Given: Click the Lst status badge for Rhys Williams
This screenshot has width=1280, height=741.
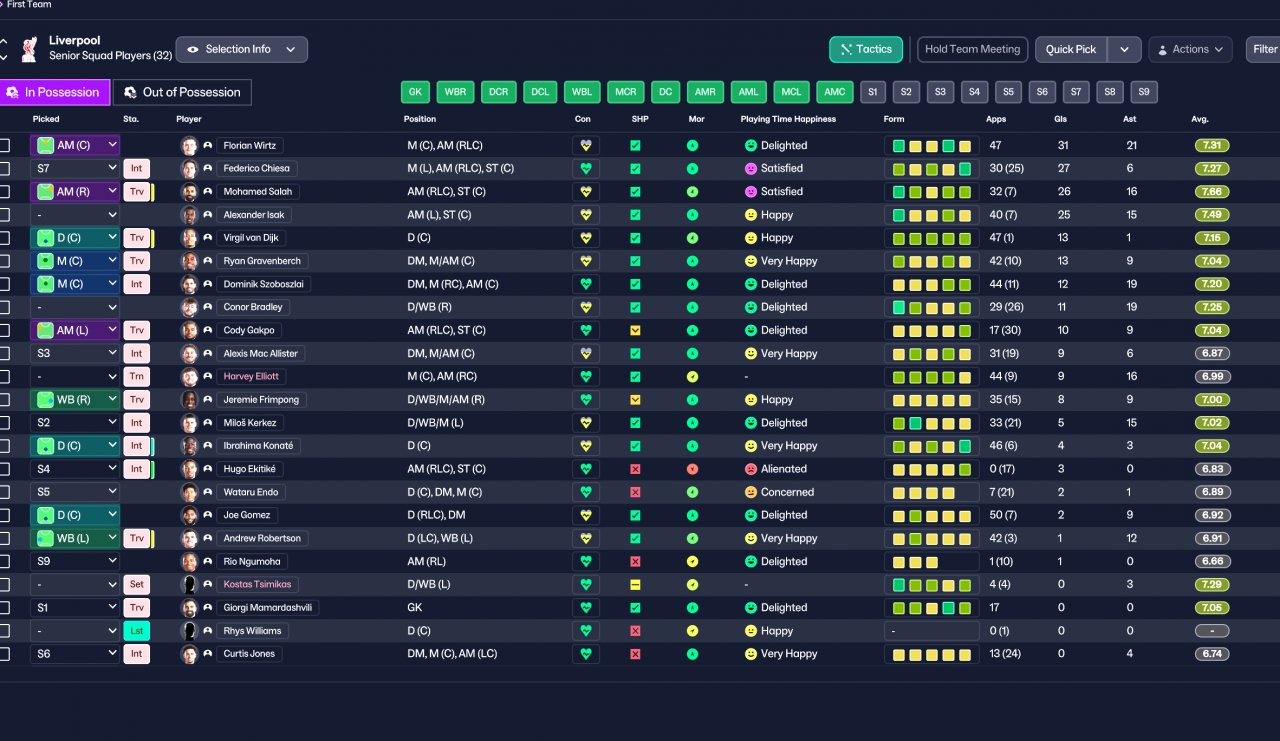Looking at the screenshot, I should [x=136, y=631].
